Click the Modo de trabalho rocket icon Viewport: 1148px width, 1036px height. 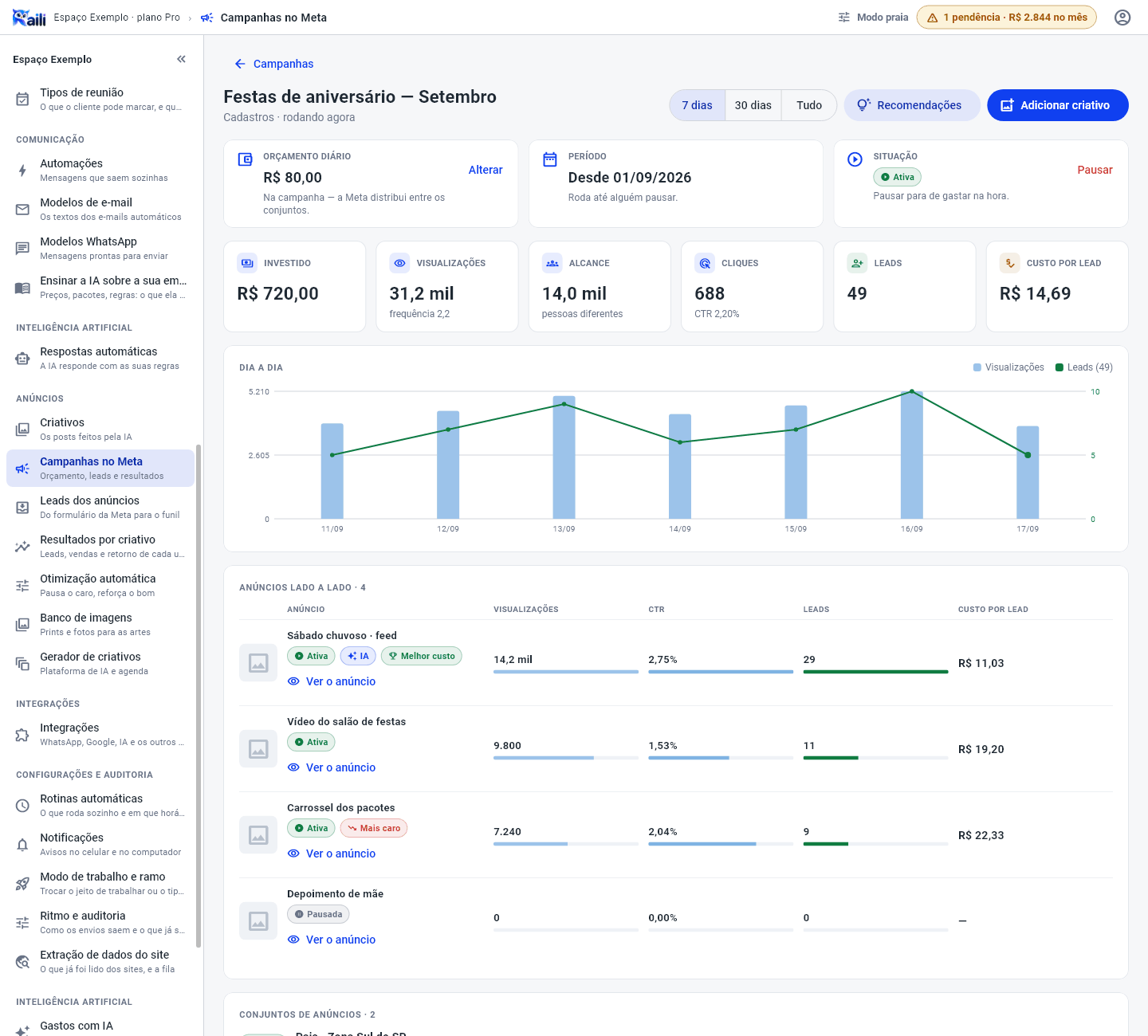coord(22,883)
